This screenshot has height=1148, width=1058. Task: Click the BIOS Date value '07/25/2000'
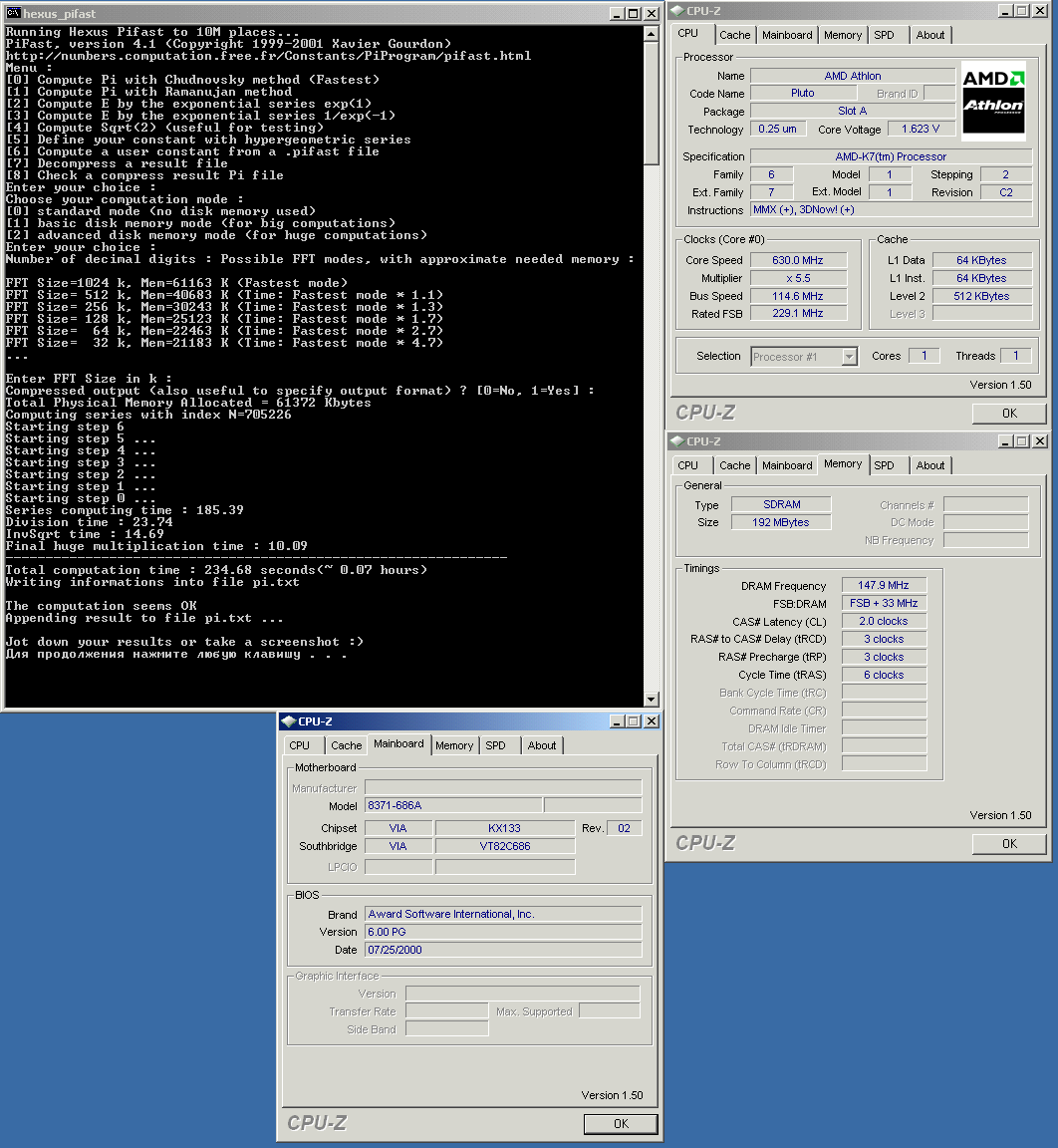tap(503, 950)
